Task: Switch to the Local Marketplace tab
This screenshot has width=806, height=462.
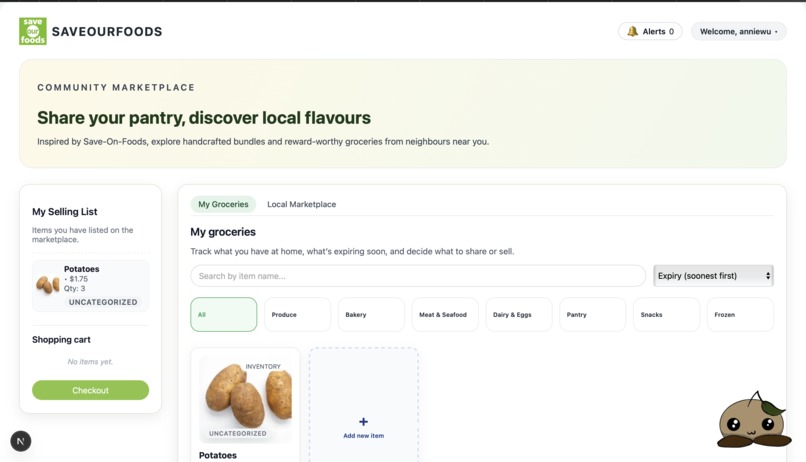Action: pyautogui.click(x=301, y=204)
